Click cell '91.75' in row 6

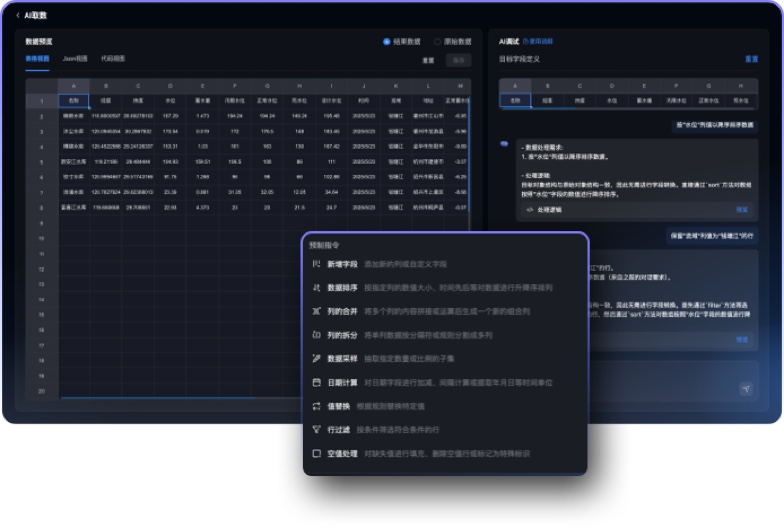coord(170,177)
